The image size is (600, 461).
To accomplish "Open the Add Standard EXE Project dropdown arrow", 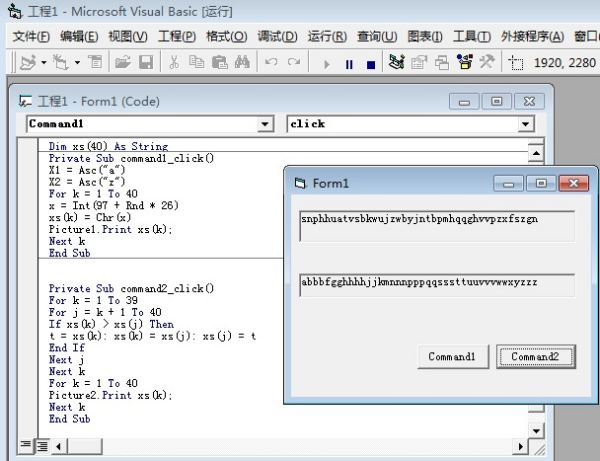I will 44,62.
